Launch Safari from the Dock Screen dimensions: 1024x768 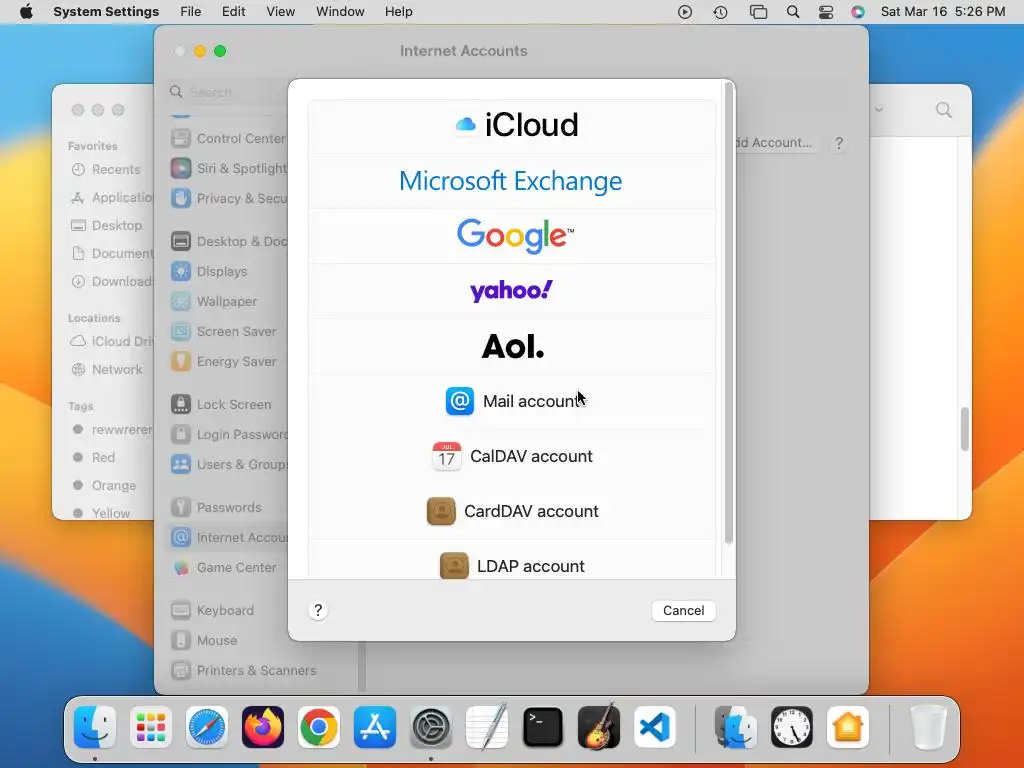207,727
